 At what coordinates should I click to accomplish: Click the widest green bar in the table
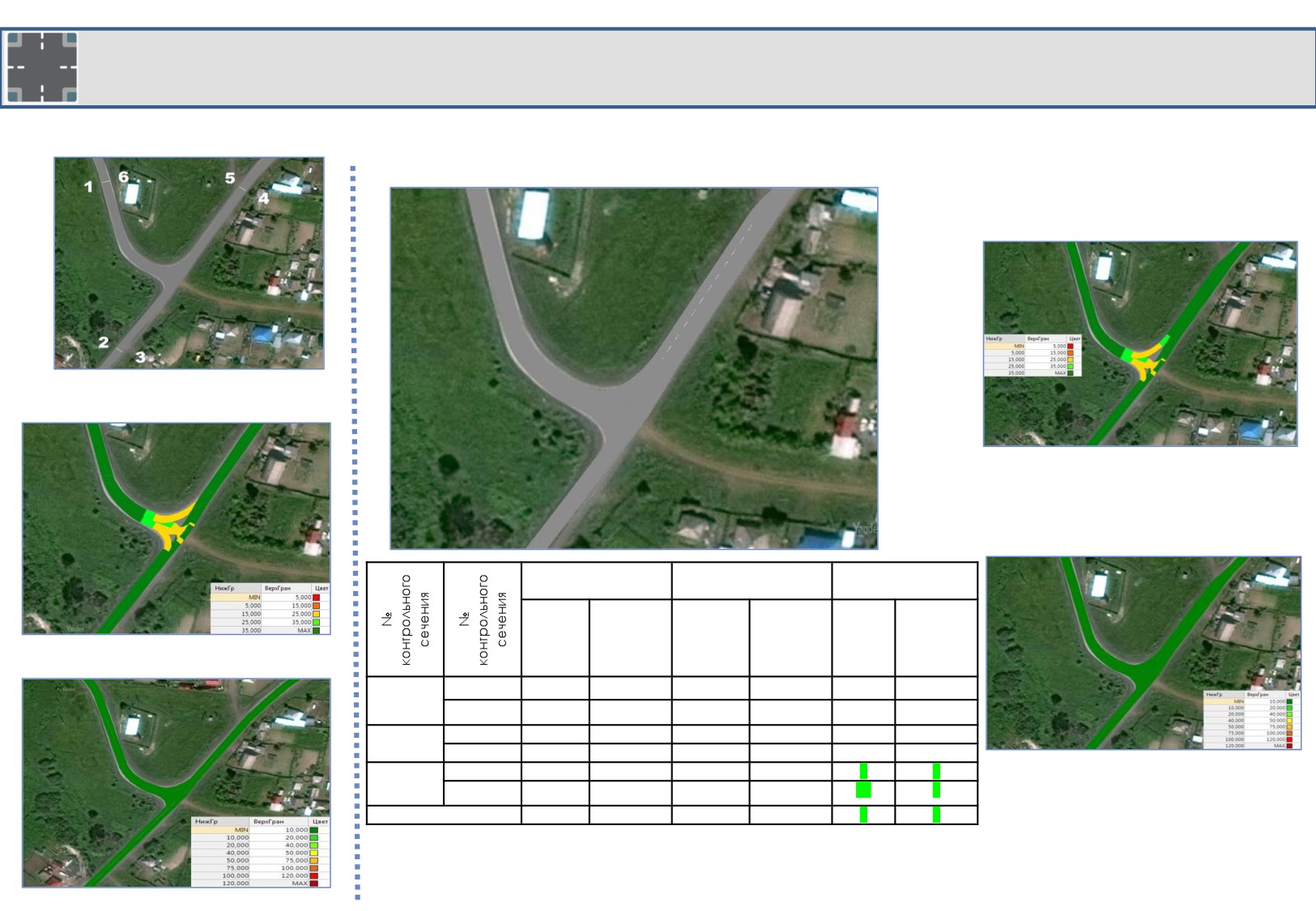pos(863,790)
